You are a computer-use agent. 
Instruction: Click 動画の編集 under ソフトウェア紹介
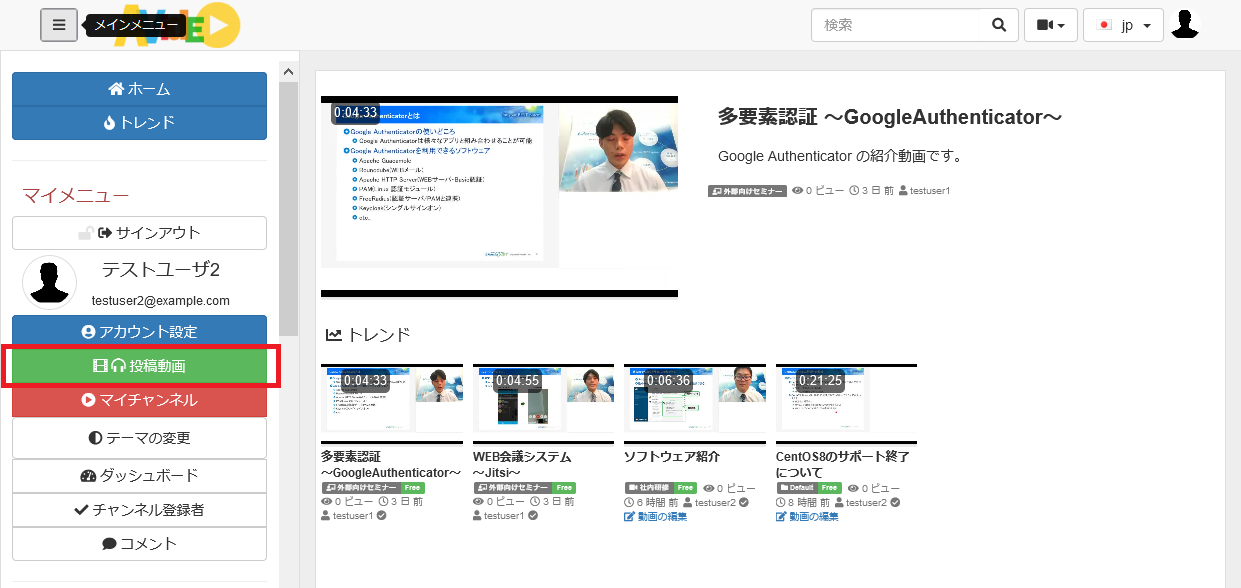(x=655, y=516)
